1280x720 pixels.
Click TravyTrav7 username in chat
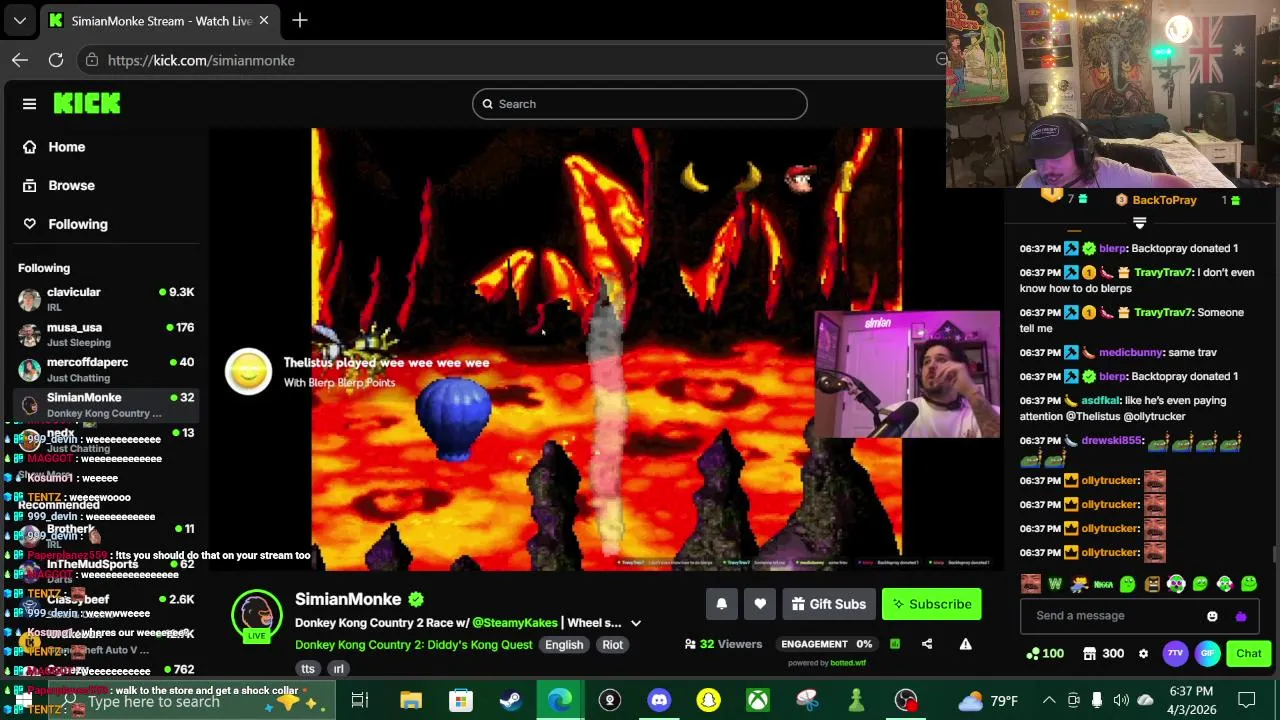coord(1163,272)
